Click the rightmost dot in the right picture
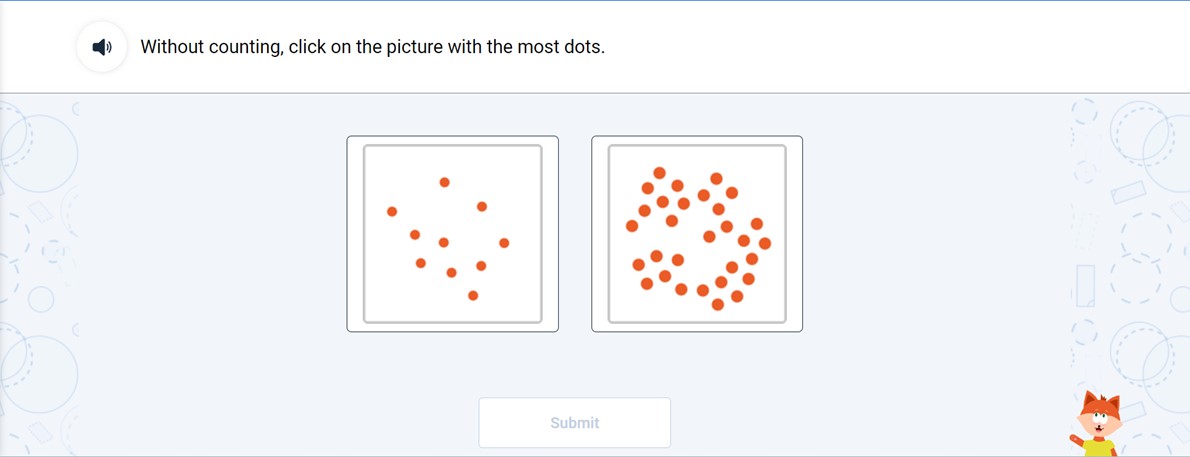The image size is (1190, 457). [765, 243]
